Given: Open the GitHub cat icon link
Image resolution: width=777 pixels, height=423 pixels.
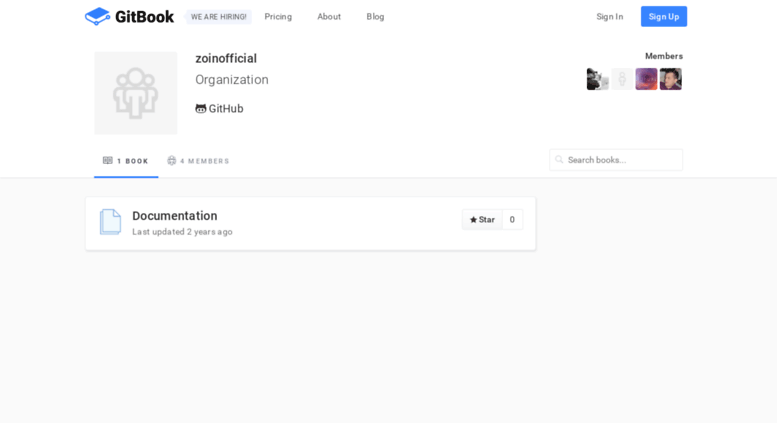Looking at the screenshot, I should [x=200, y=108].
